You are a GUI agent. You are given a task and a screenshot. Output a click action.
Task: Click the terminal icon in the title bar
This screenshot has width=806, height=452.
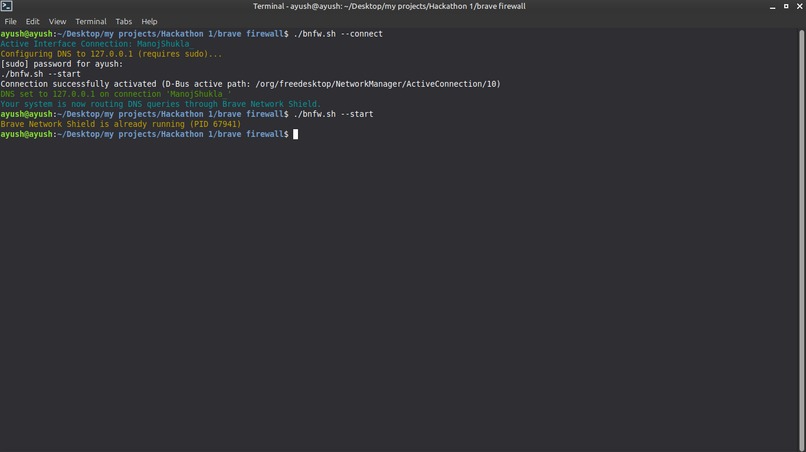(6, 6)
